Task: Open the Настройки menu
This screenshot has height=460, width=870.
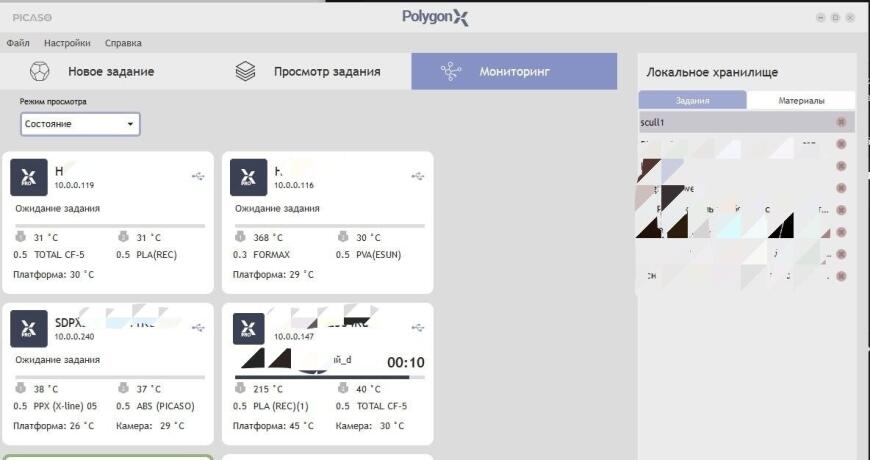Action: (67, 43)
